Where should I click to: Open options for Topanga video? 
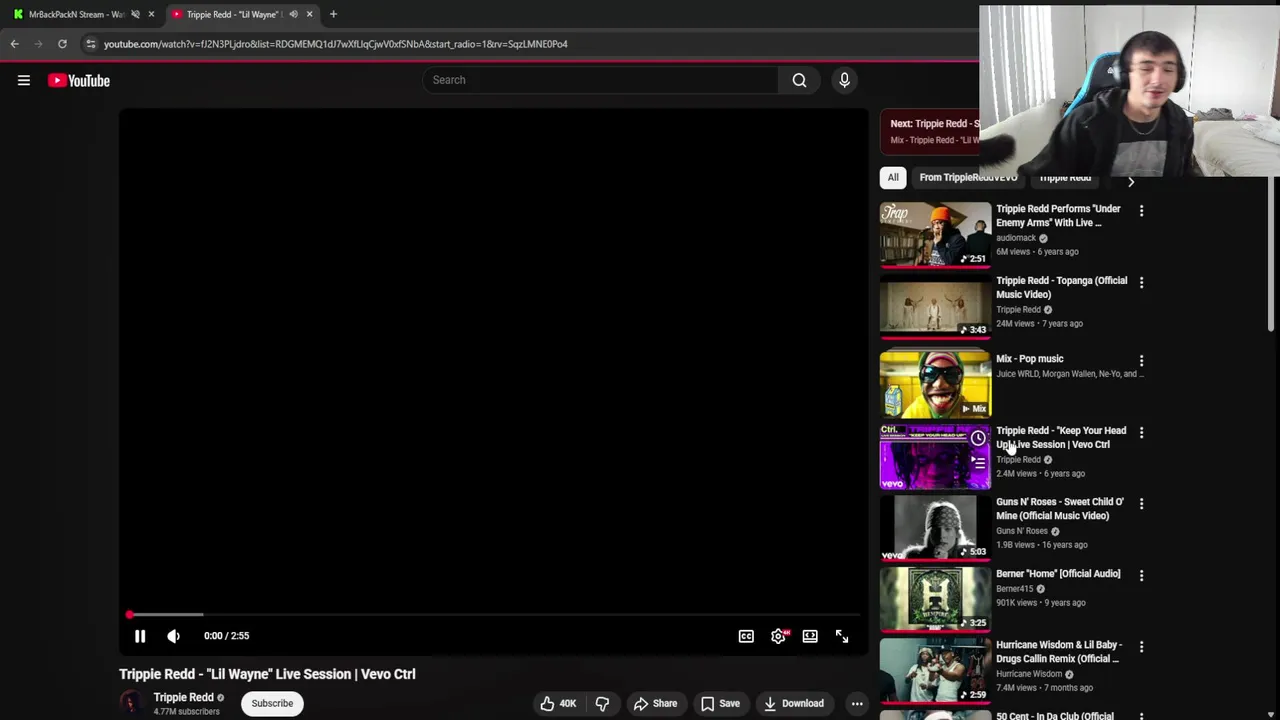1141,283
